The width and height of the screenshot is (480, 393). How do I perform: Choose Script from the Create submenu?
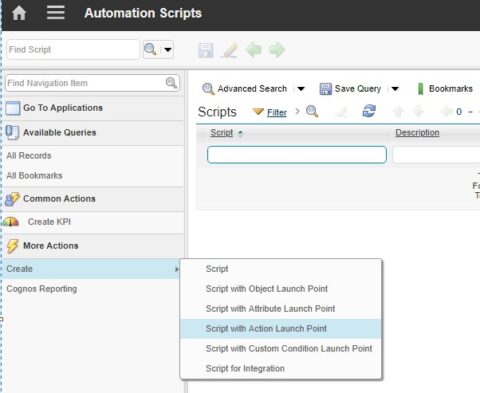tap(281, 269)
